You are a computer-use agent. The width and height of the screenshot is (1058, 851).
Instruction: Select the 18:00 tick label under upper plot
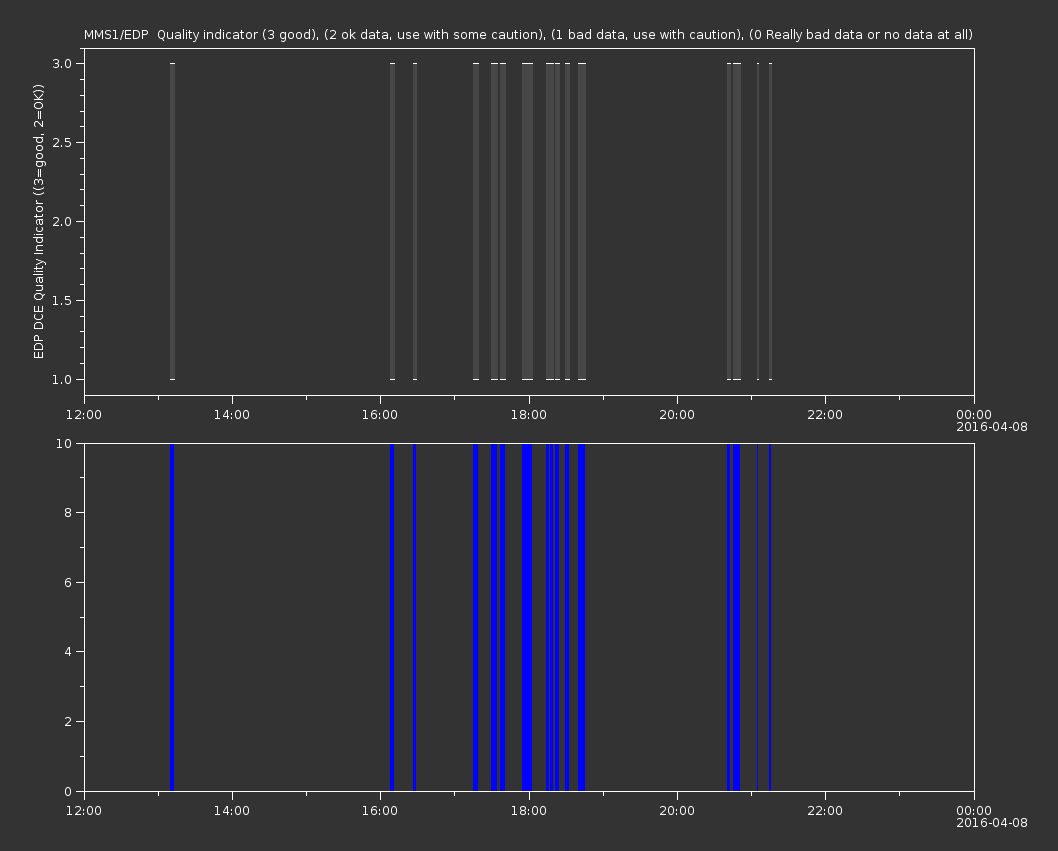click(528, 415)
